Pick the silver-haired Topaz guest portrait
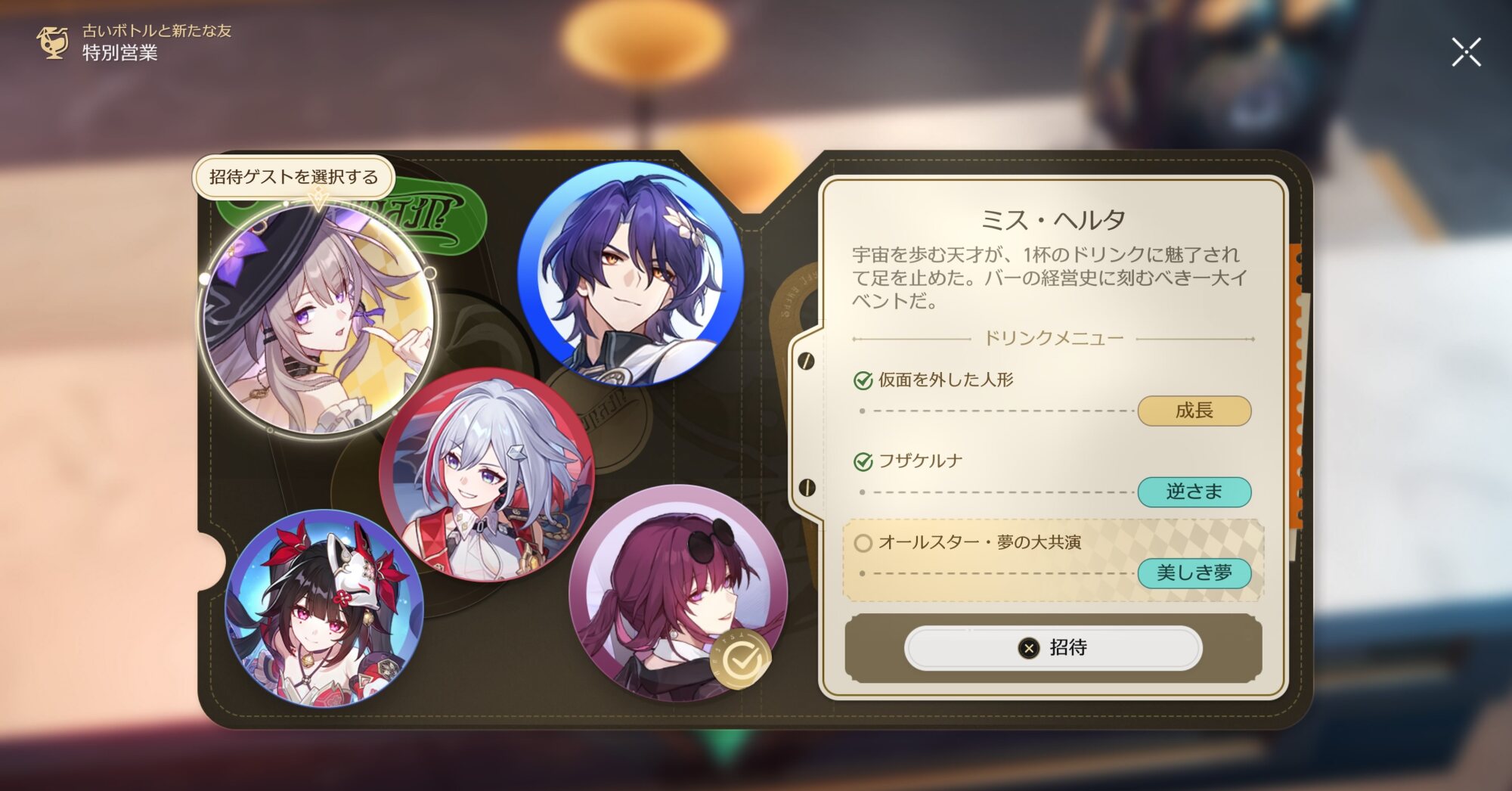 pyautogui.click(x=487, y=475)
